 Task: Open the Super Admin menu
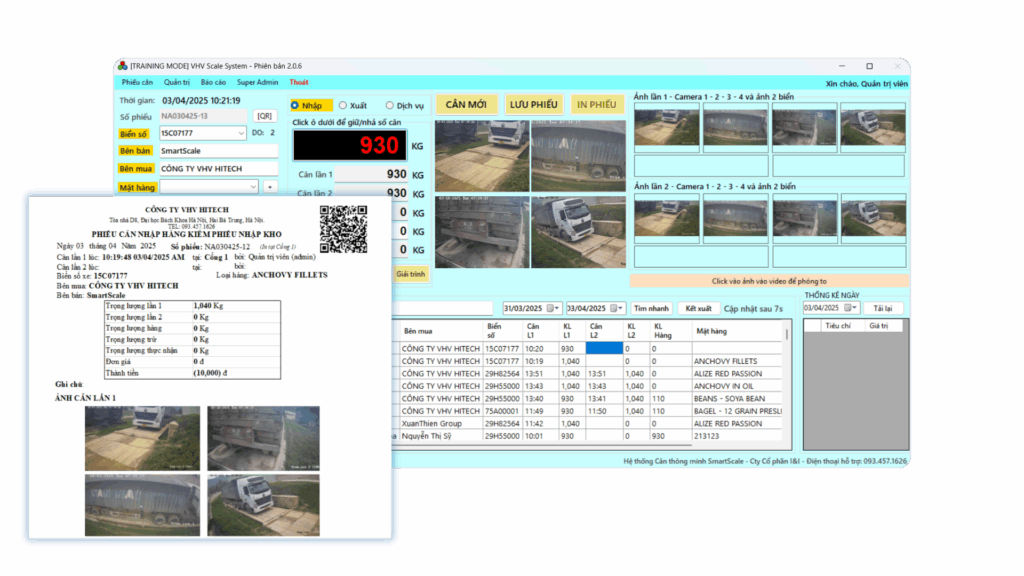click(x=257, y=82)
